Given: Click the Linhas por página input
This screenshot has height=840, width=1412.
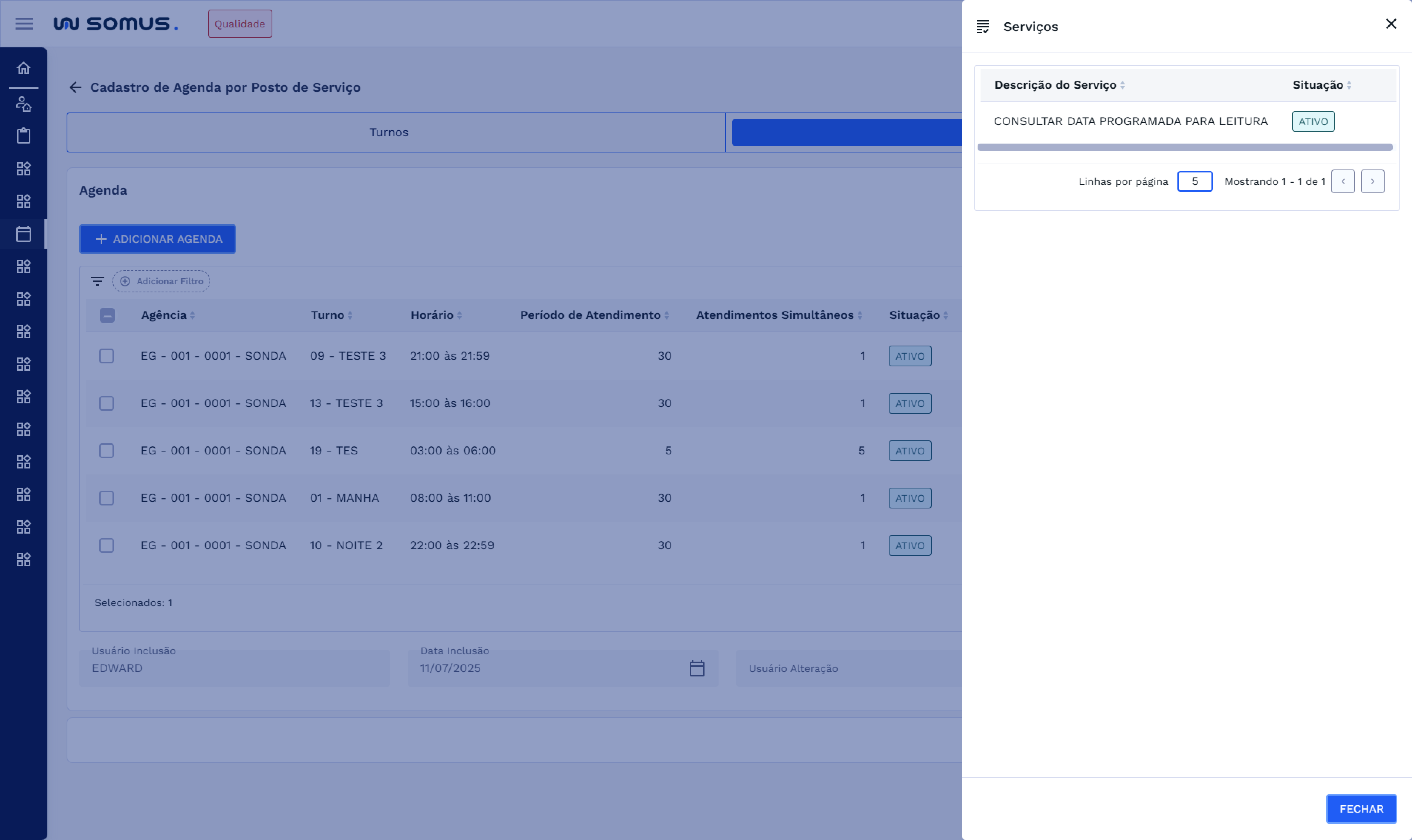Looking at the screenshot, I should click(x=1194, y=182).
